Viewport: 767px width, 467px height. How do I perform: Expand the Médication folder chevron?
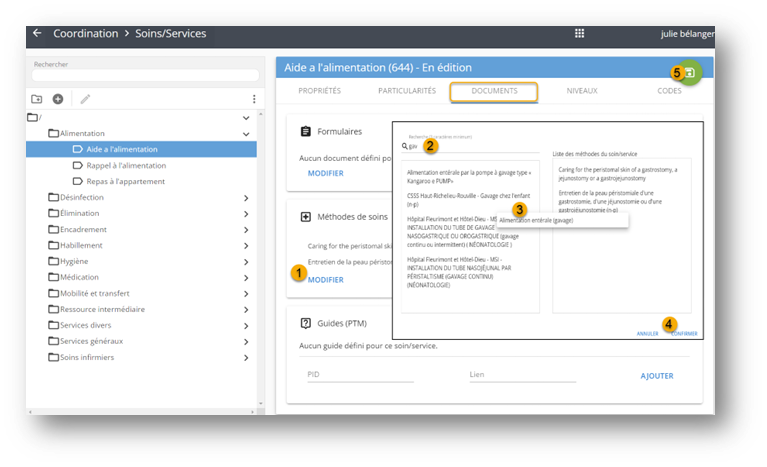click(246, 277)
